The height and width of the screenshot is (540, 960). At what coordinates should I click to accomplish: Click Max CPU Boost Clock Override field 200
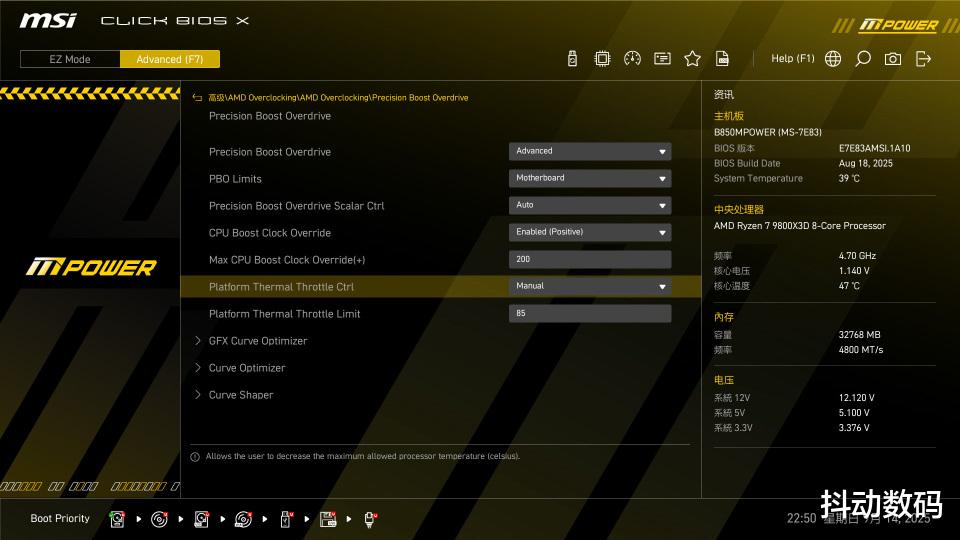tap(590, 259)
